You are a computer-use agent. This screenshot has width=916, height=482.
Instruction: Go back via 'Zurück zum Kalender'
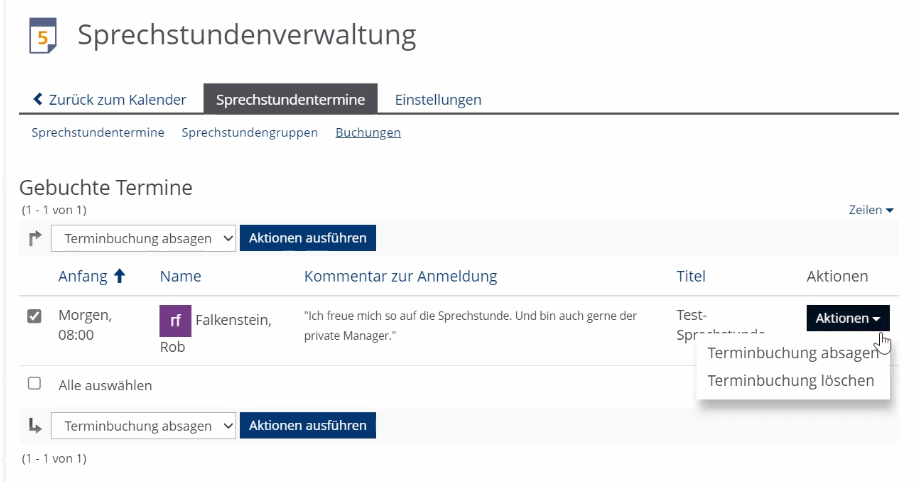pyautogui.click(x=109, y=100)
